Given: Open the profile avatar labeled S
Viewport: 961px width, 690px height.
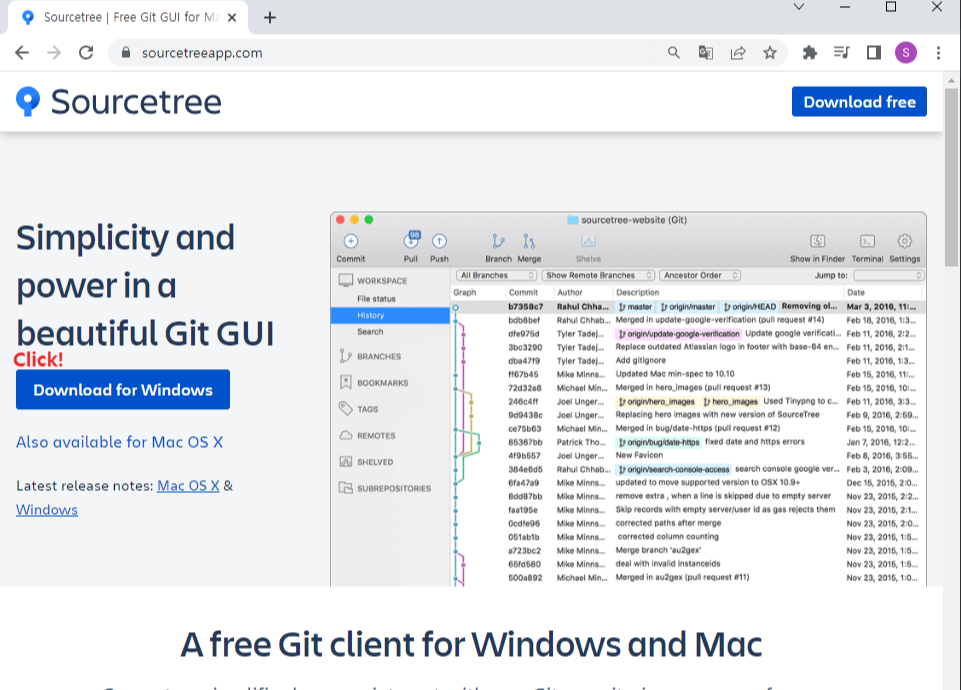Looking at the screenshot, I should (x=906, y=53).
